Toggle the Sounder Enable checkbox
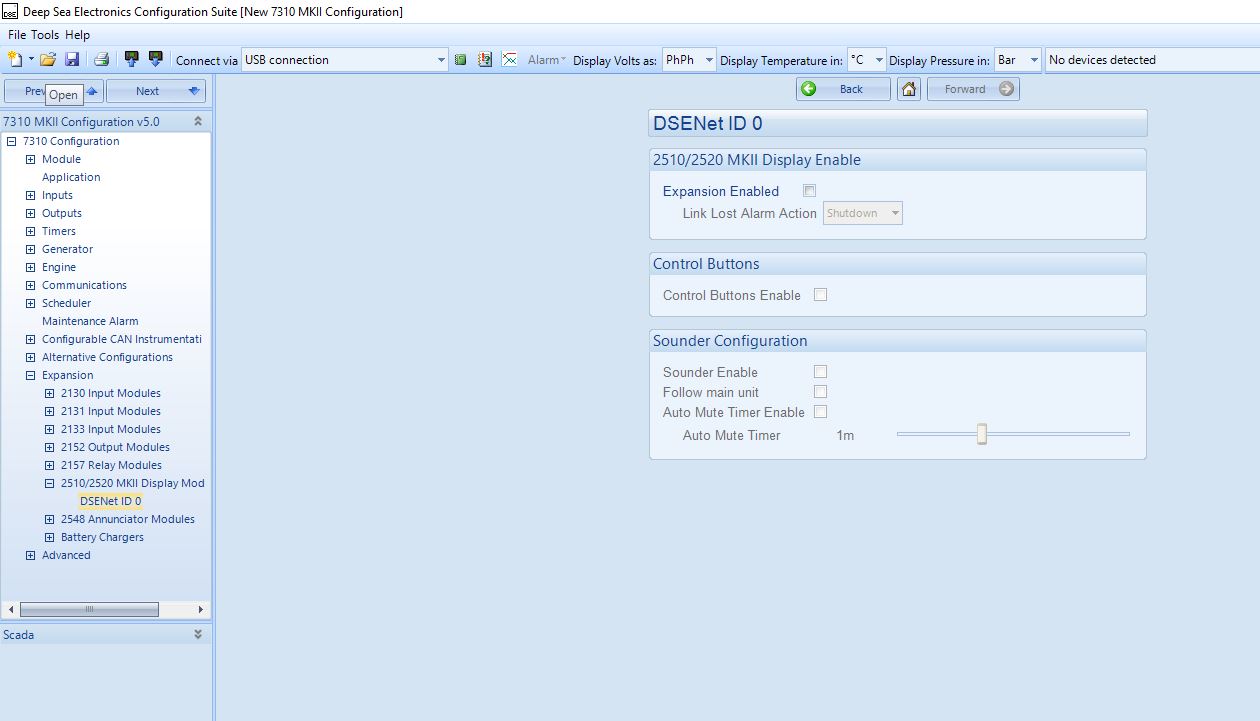This screenshot has width=1260, height=721. click(x=820, y=372)
